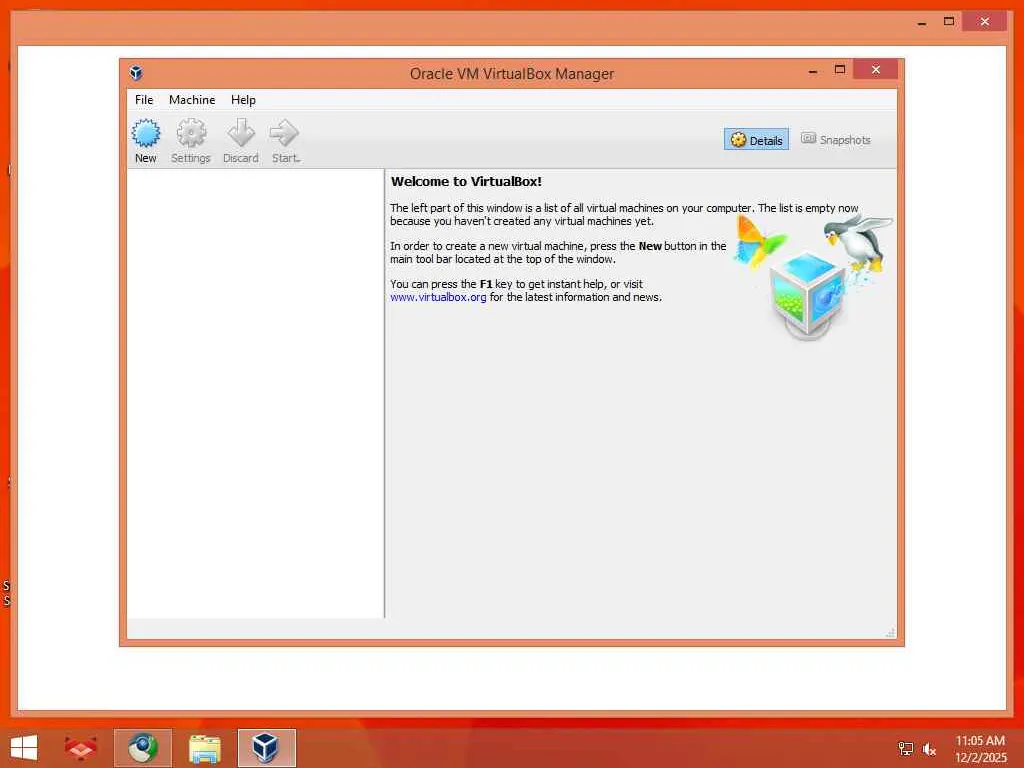Screen dimensions: 1024x768
Task: Maximize the VirtualBox Manager window
Action: click(840, 70)
